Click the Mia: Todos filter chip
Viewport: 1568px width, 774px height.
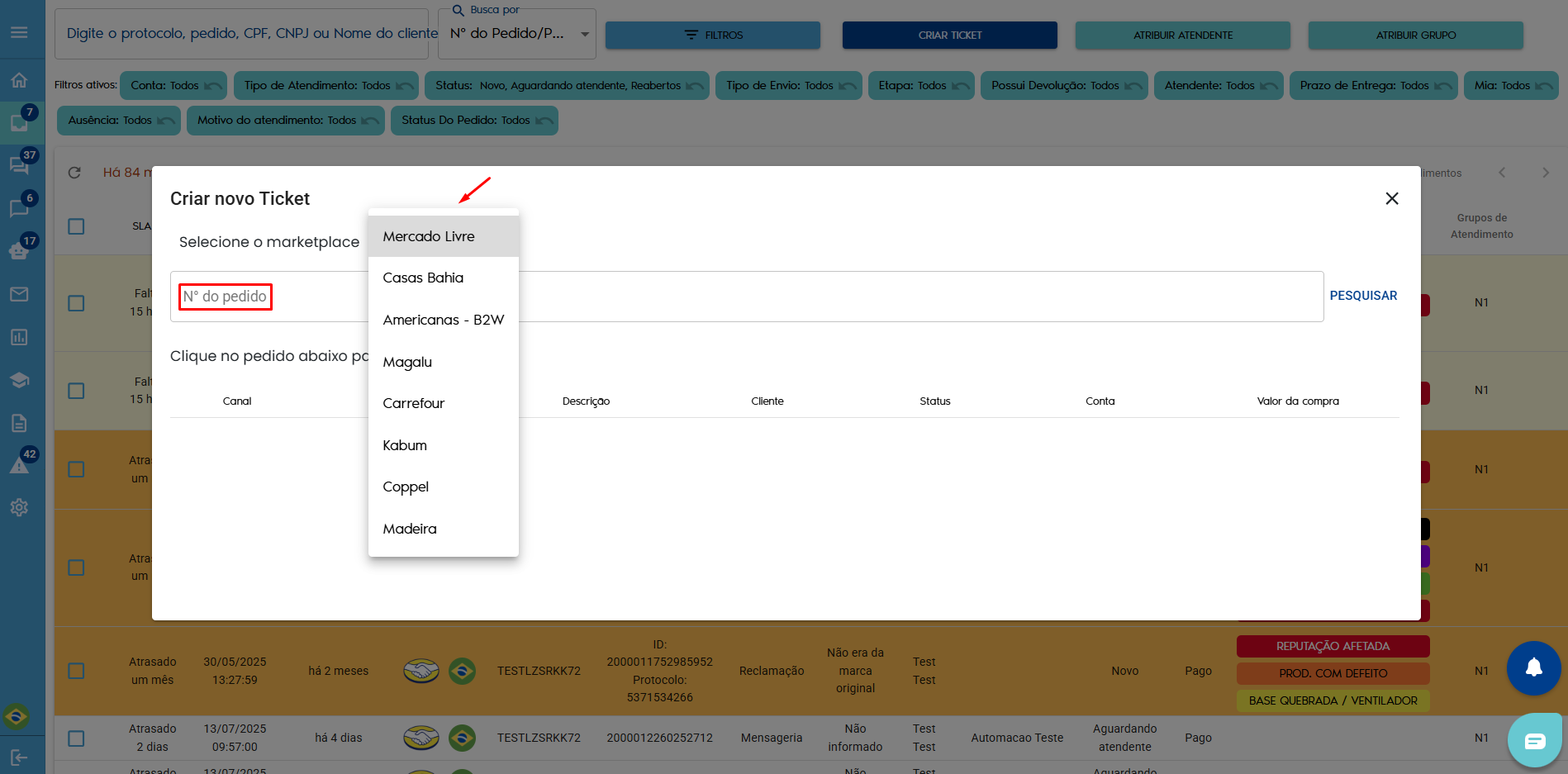click(x=1511, y=86)
